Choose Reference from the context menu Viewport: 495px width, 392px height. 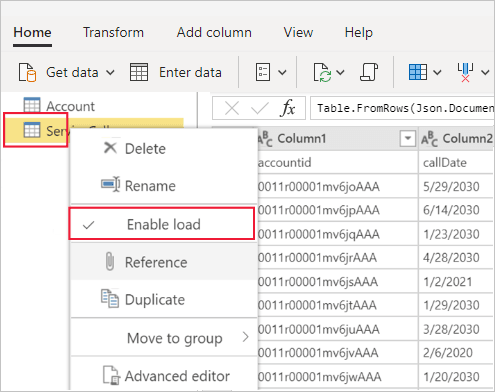point(164,262)
